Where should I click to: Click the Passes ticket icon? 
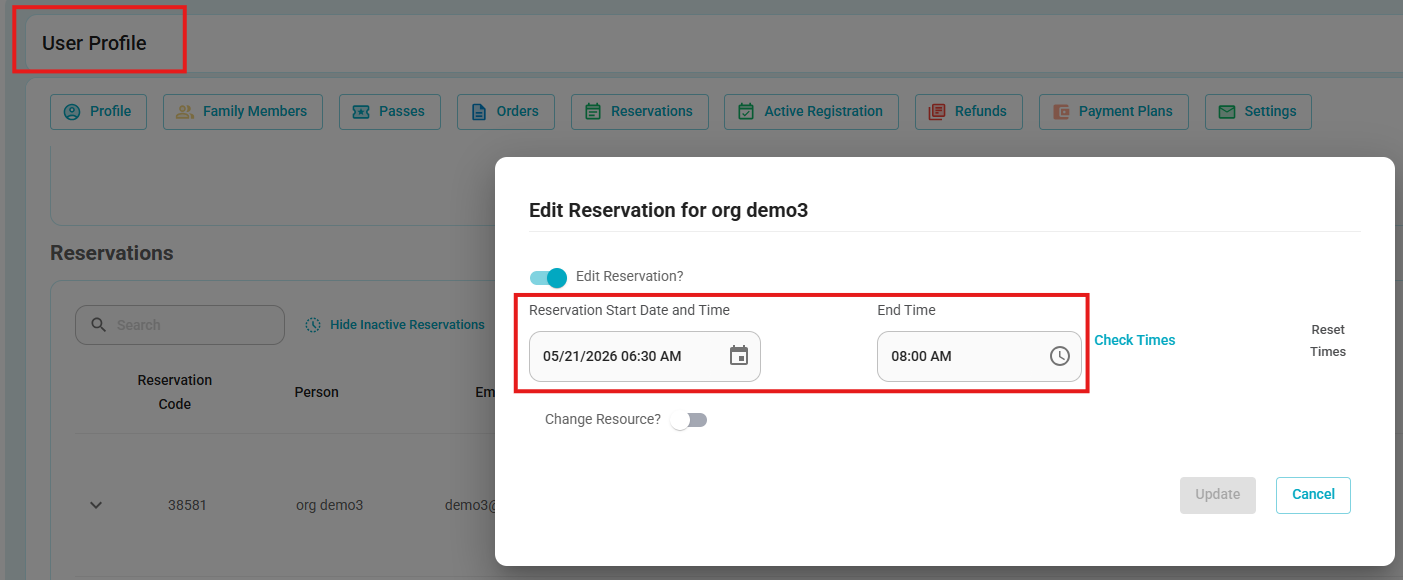(x=361, y=111)
